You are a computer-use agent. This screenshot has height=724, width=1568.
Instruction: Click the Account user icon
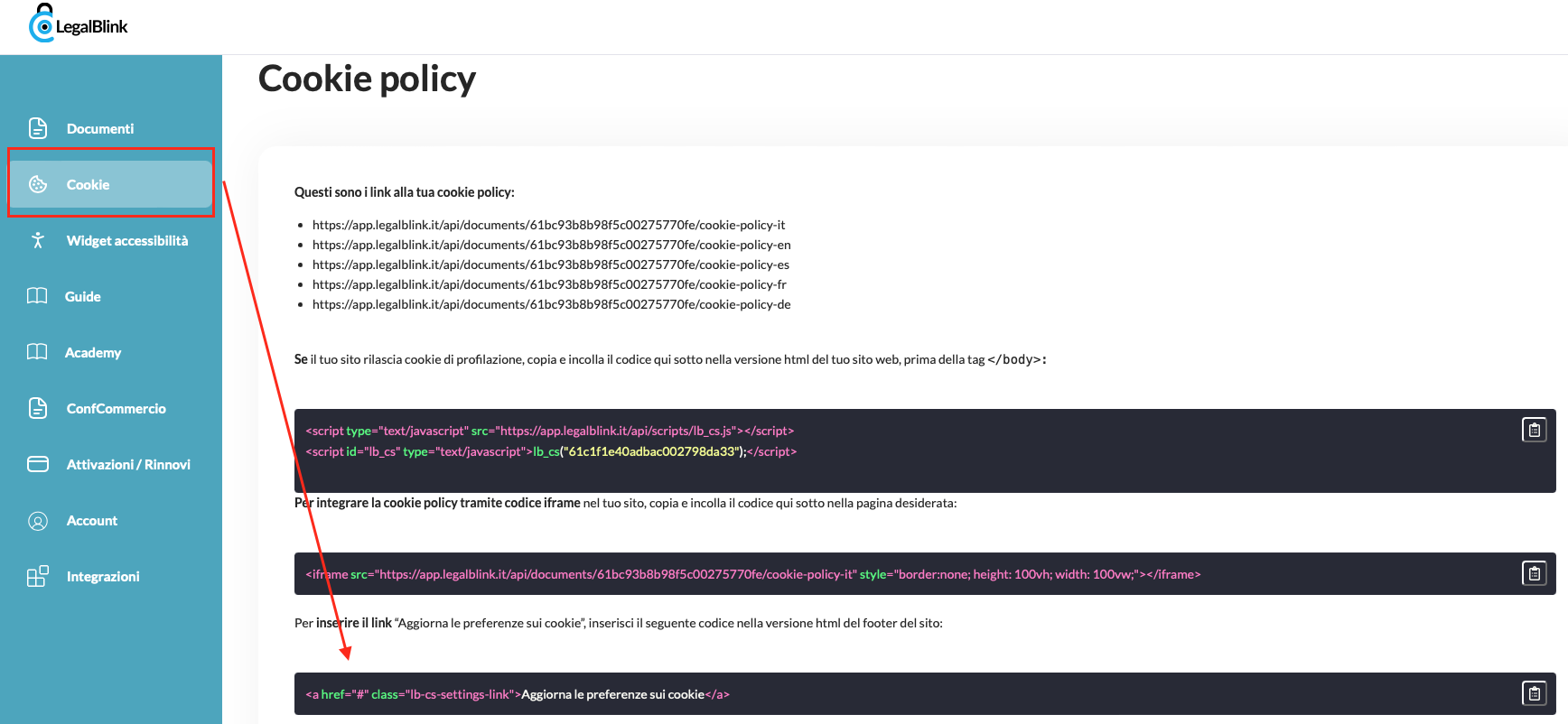coord(38,521)
